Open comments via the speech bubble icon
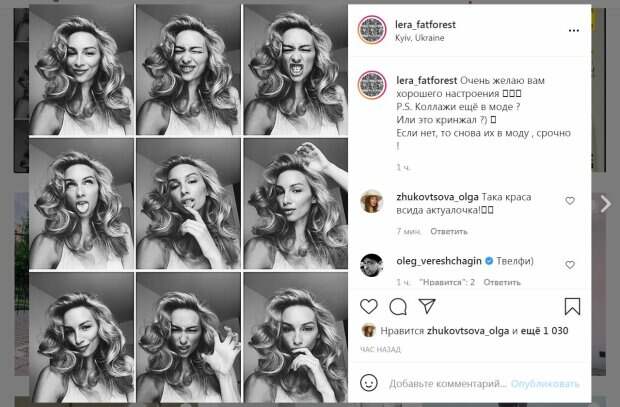 click(397, 307)
